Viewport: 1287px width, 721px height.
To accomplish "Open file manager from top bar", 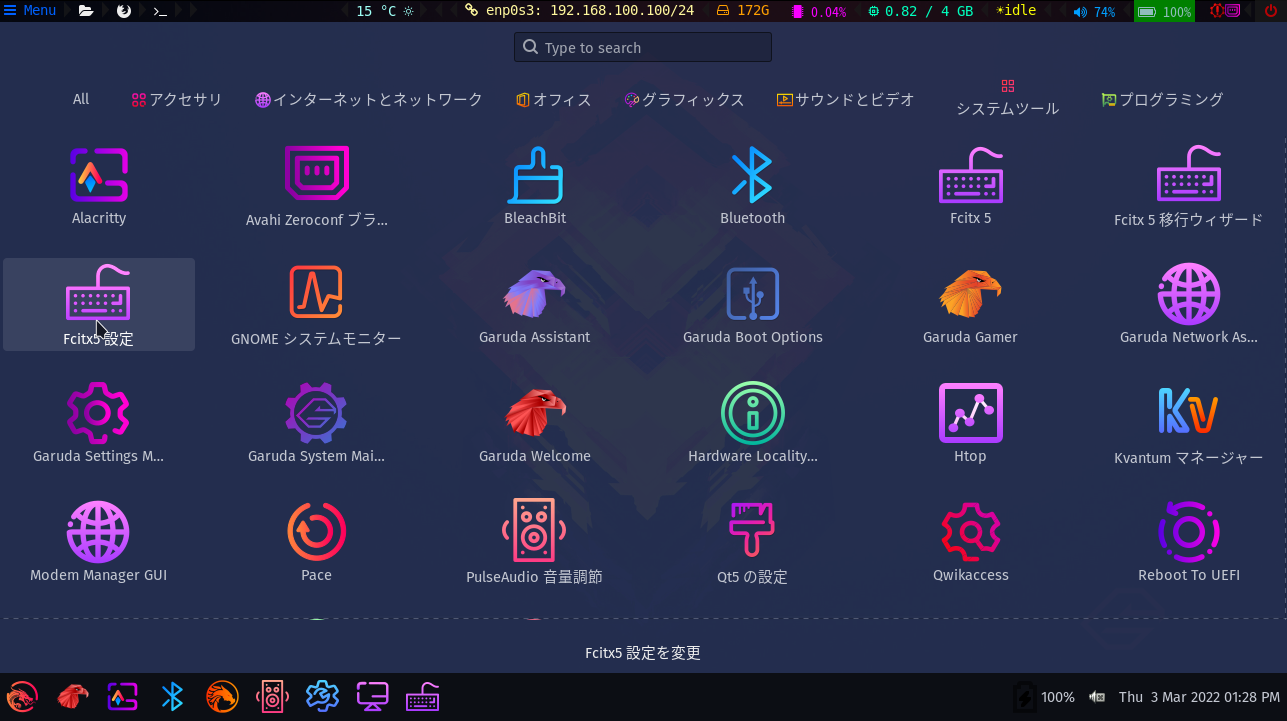I will pyautogui.click(x=86, y=11).
